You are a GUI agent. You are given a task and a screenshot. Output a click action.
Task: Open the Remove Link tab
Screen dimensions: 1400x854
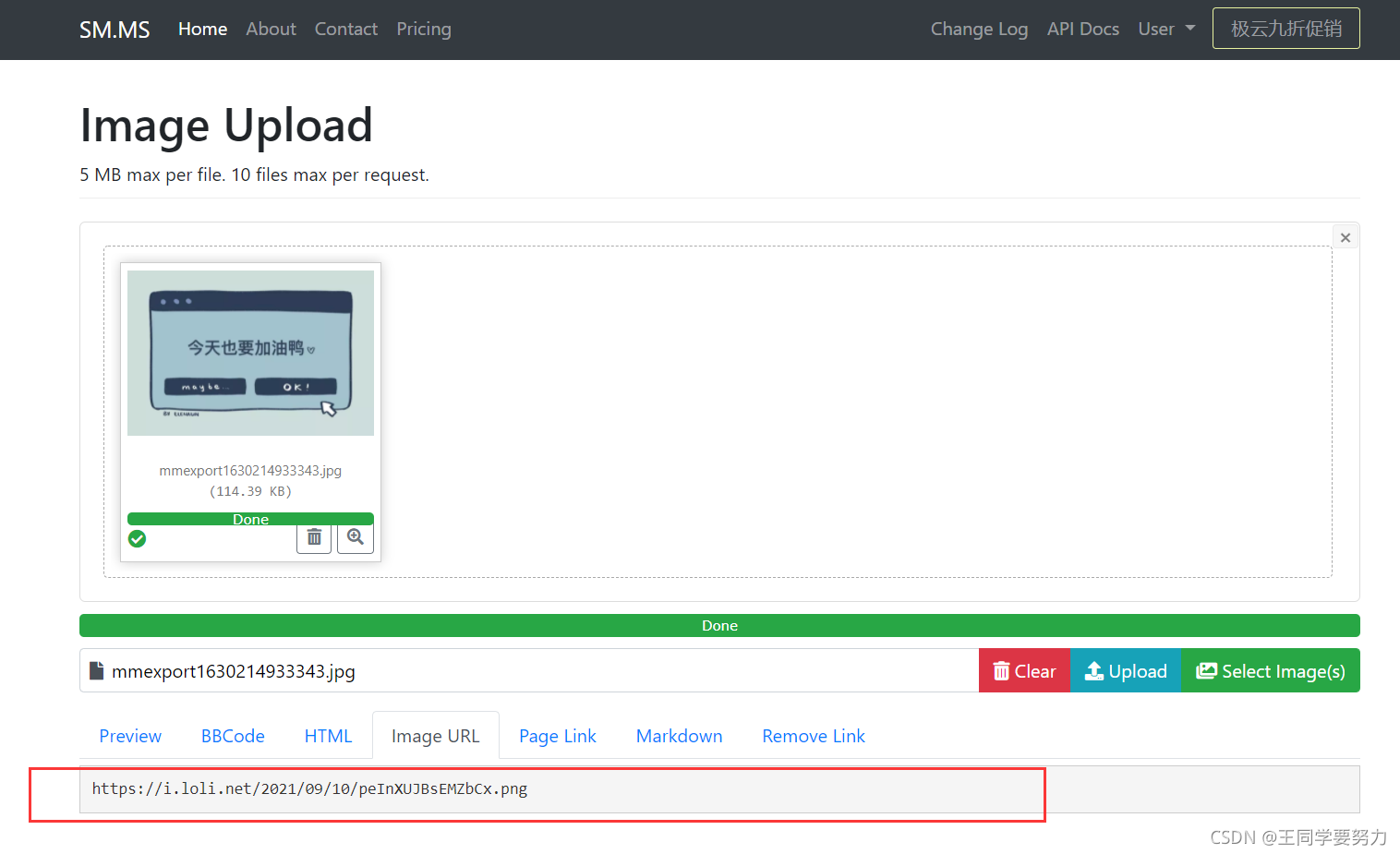[814, 736]
